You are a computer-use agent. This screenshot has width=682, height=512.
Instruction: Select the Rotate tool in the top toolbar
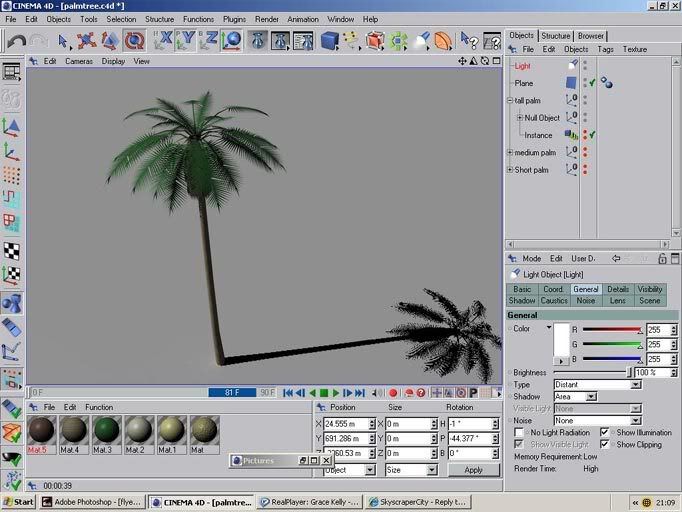coord(134,41)
